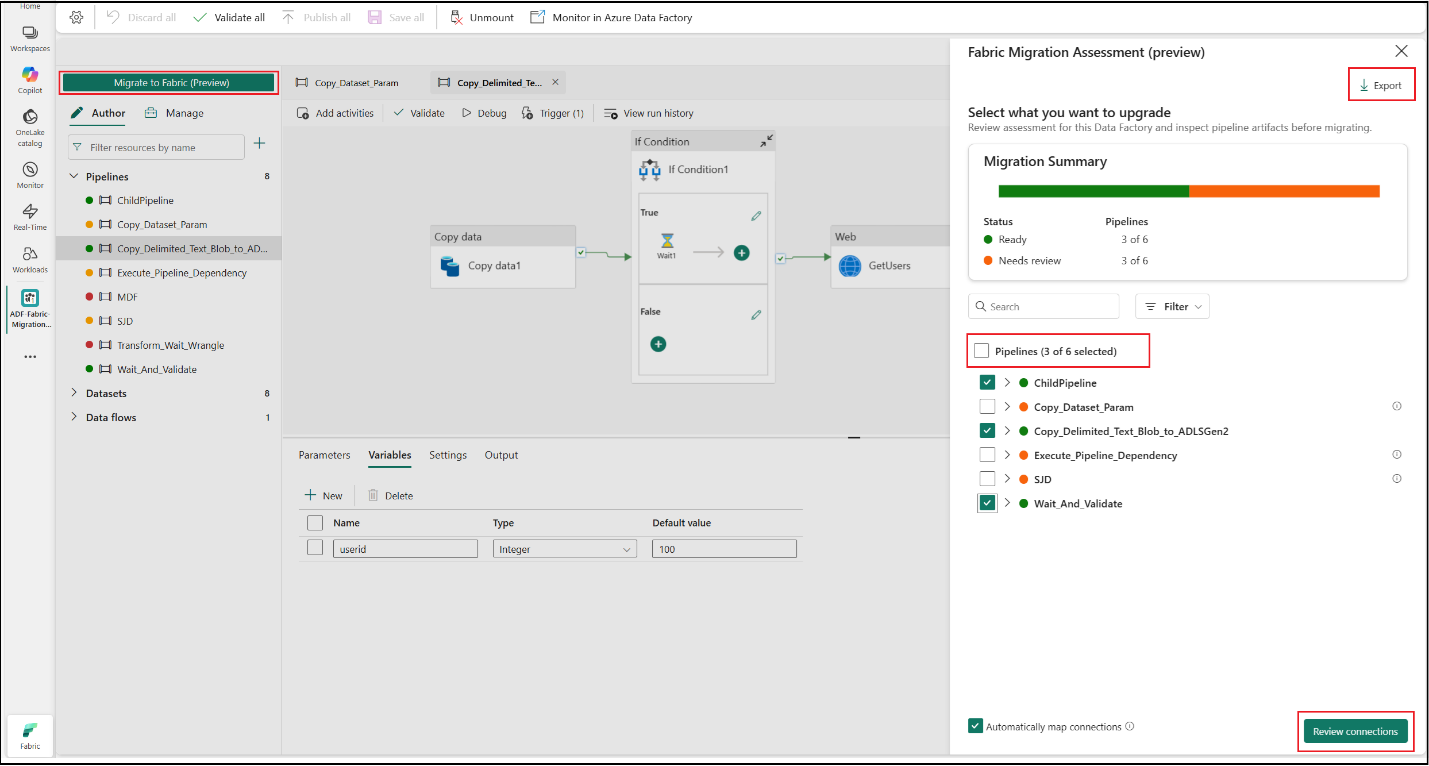Click the Review connections button
This screenshot has width=1429, height=766.
[x=1355, y=731]
